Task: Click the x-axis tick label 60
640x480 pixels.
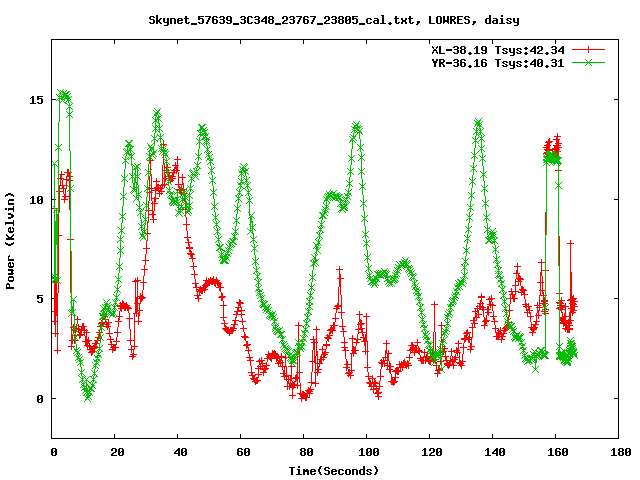Action: click(243, 452)
